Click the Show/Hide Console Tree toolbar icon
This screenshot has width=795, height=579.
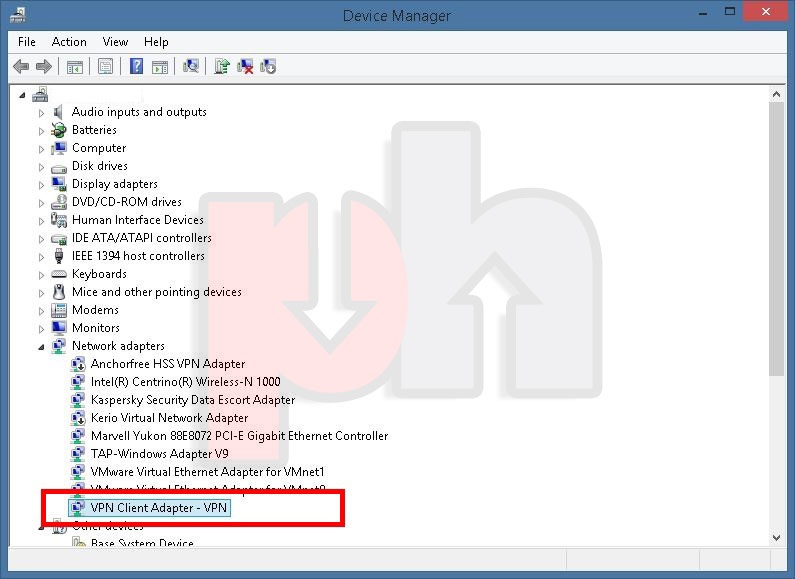pos(75,66)
